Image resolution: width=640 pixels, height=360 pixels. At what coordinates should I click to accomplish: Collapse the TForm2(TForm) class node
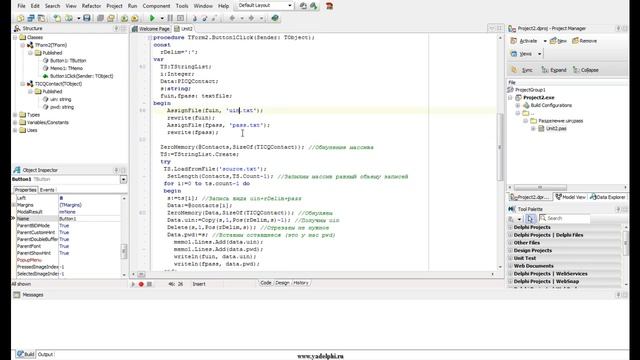pyautogui.click(x=23, y=45)
